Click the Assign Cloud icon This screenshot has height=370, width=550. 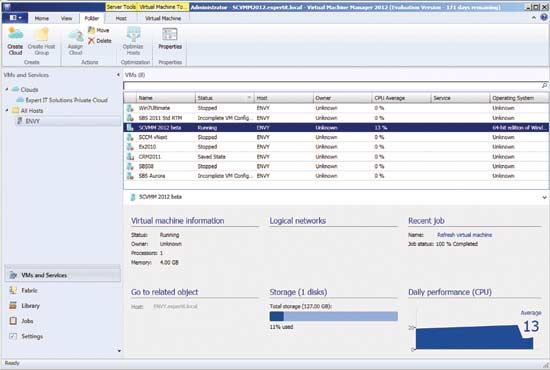(x=76, y=36)
